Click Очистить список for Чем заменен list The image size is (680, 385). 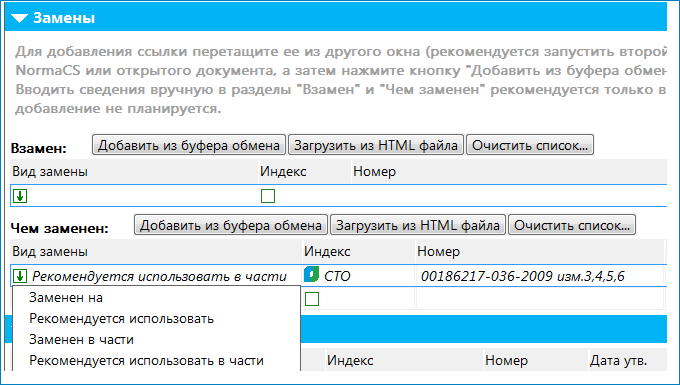tap(572, 225)
